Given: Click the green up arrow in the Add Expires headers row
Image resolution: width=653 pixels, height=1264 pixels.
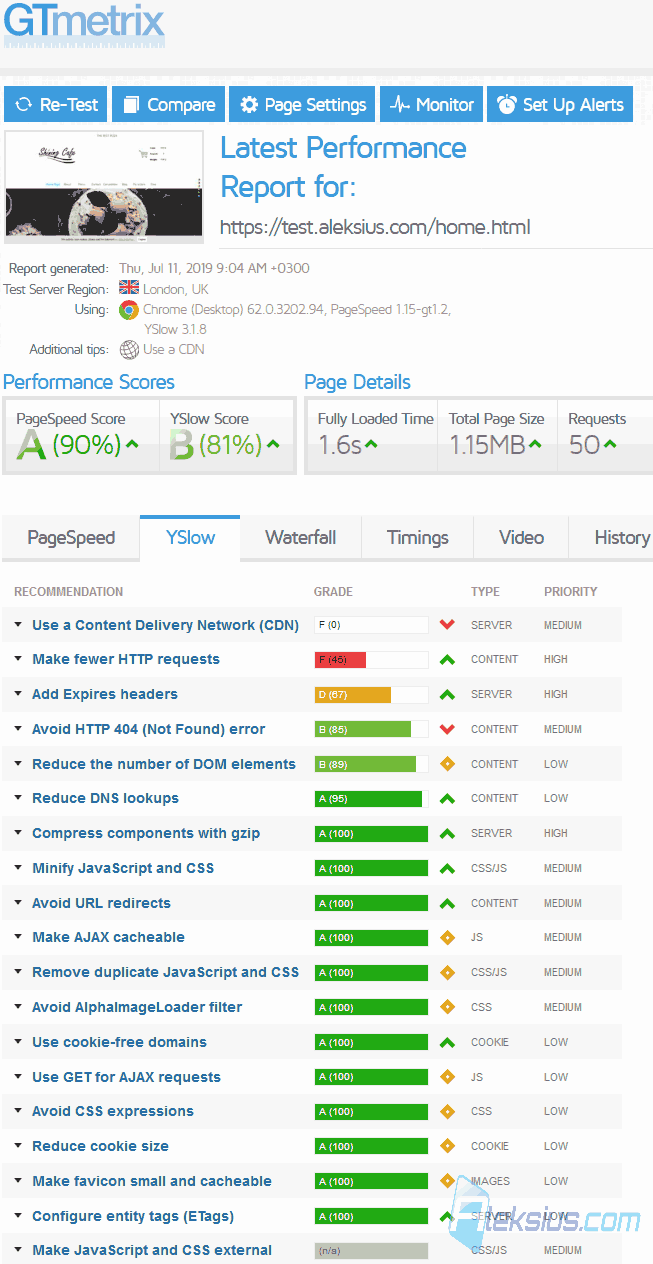Looking at the screenshot, I should click(x=447, y=694).
